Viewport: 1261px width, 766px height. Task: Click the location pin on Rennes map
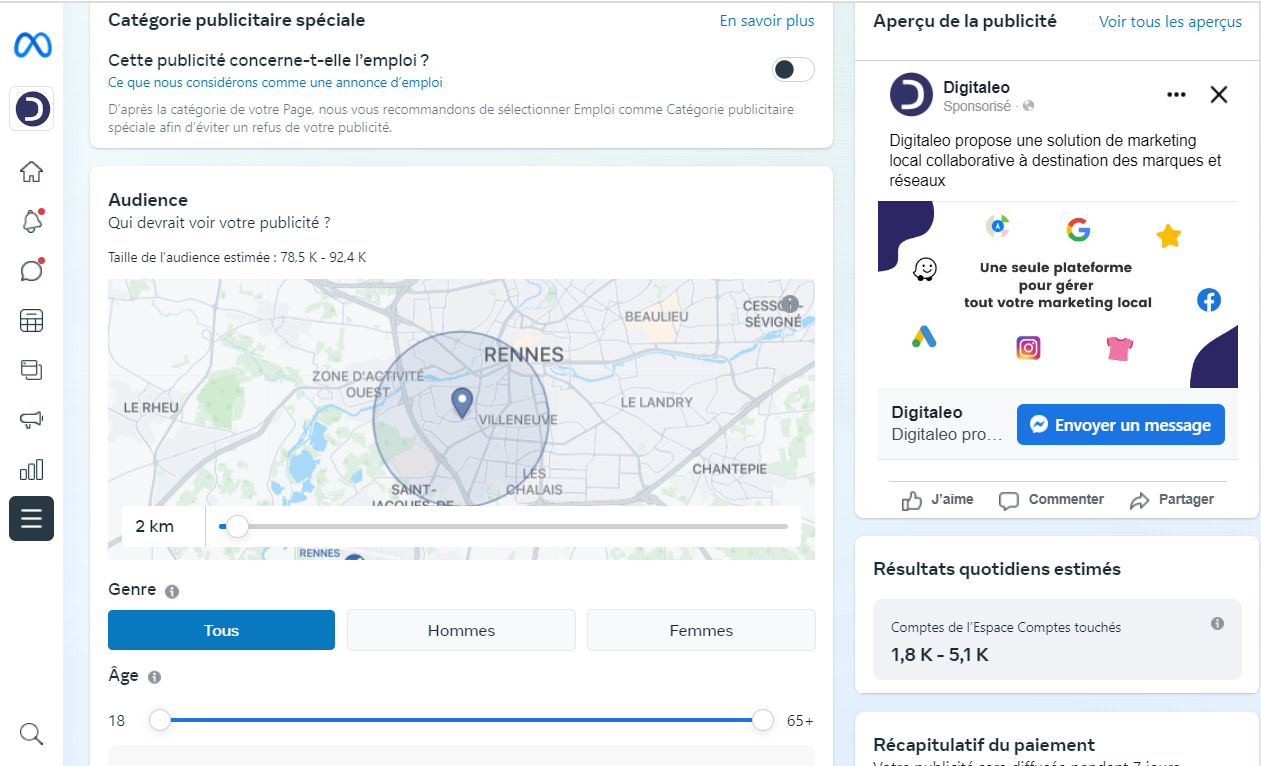[x=461, y=403]
